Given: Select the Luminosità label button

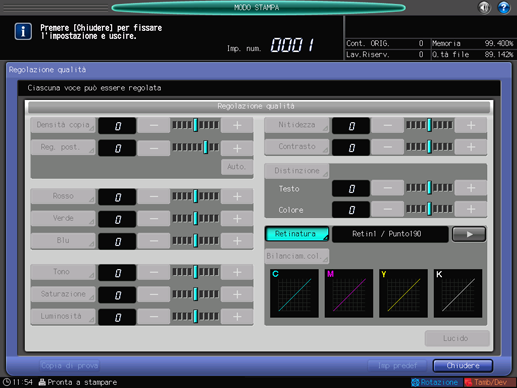Looking at the screenshot, I should point(63,316).
